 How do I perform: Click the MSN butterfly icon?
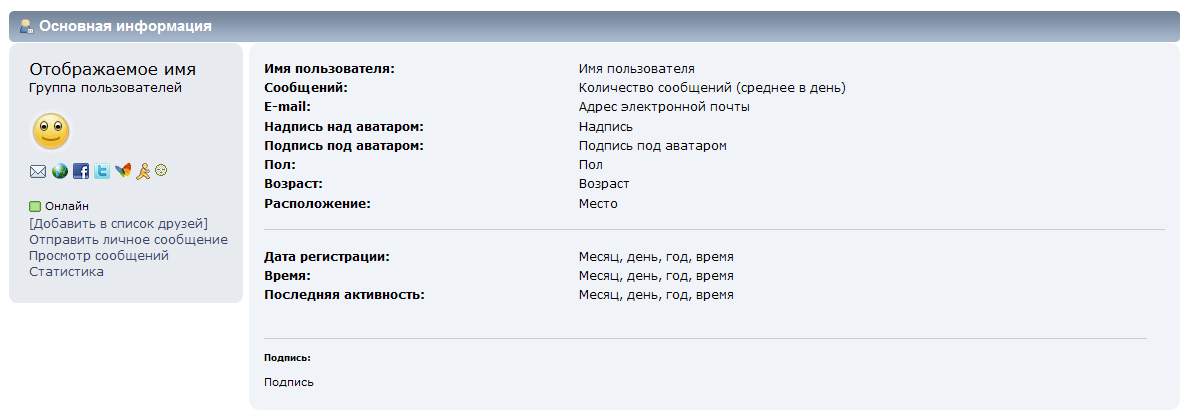pos(123,171)
